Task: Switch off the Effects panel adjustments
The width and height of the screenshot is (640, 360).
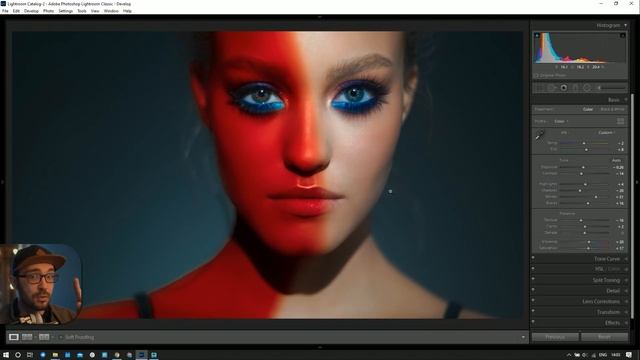Action: (x=533, y=322)
